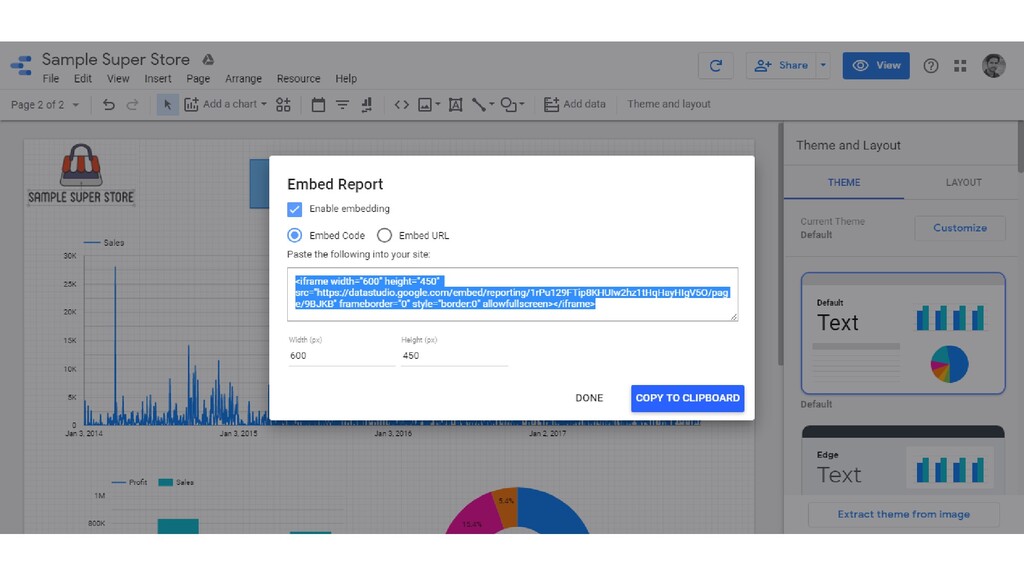Viewport: 1024px width, 576px height.
Task: Open the Google apps grid icon
Action: (960, 65)
